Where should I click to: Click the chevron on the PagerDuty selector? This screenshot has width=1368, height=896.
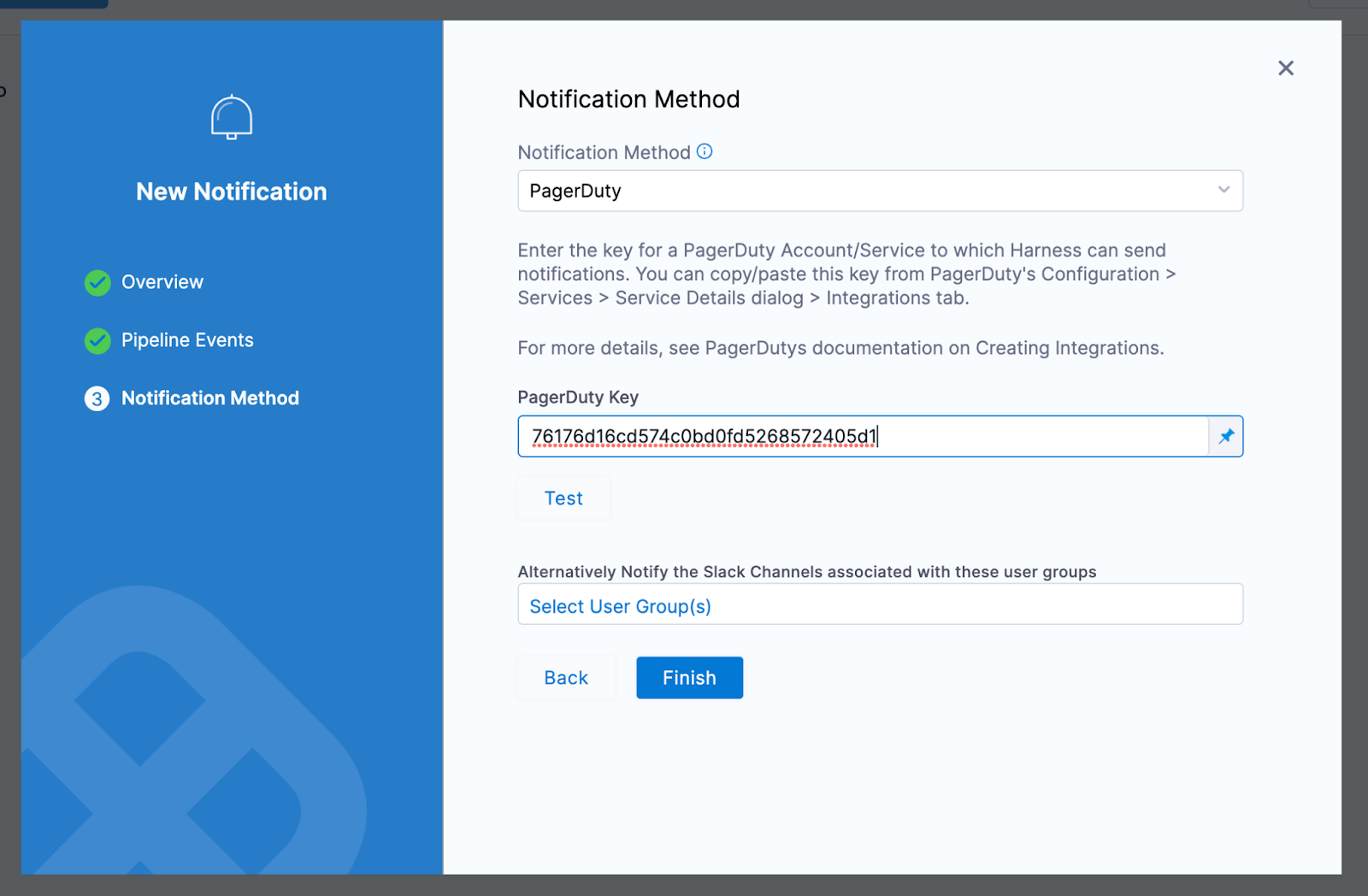(x=1224, y=191)
